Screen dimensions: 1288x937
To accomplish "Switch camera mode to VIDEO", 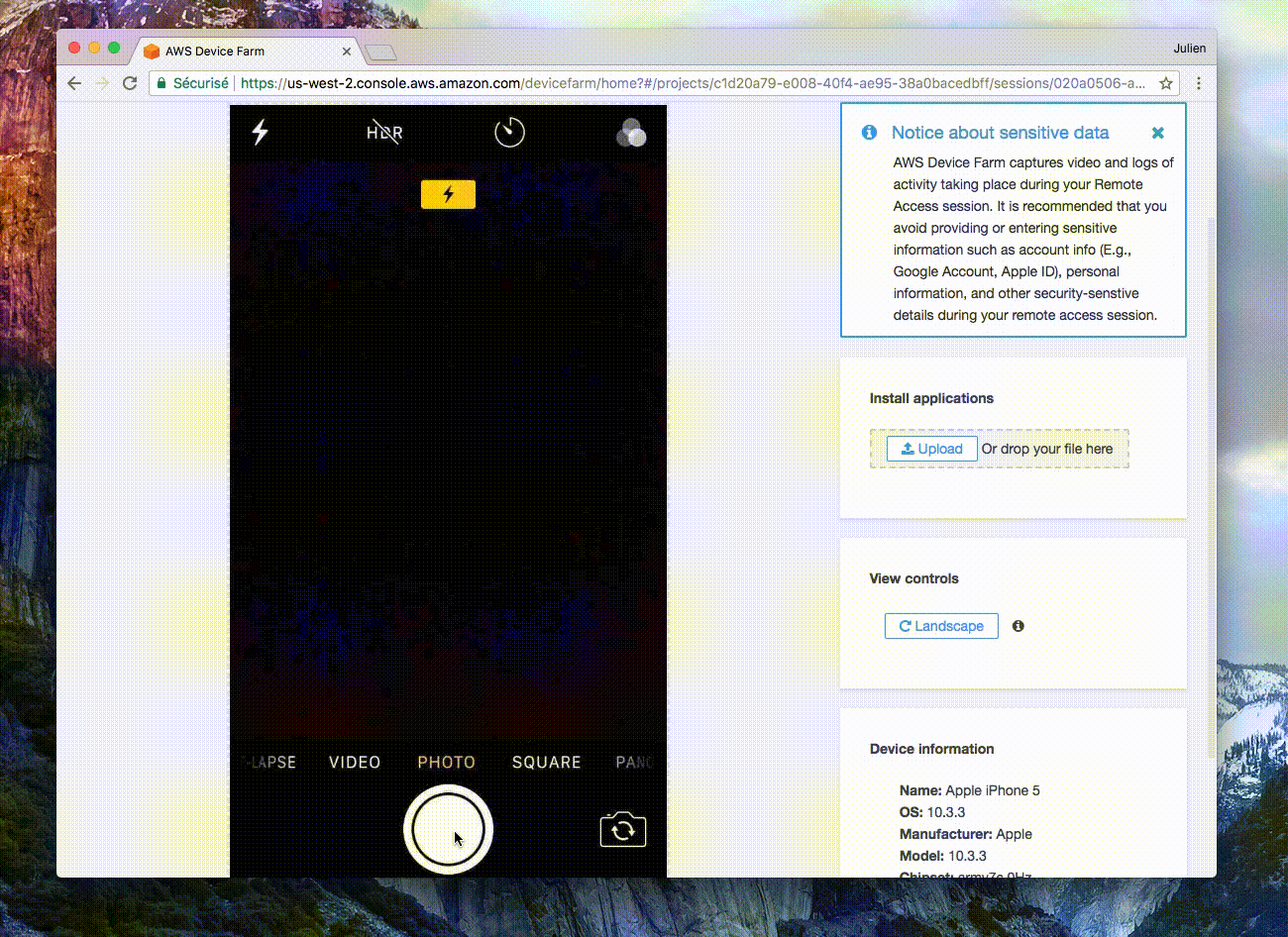I will point(355,762).
